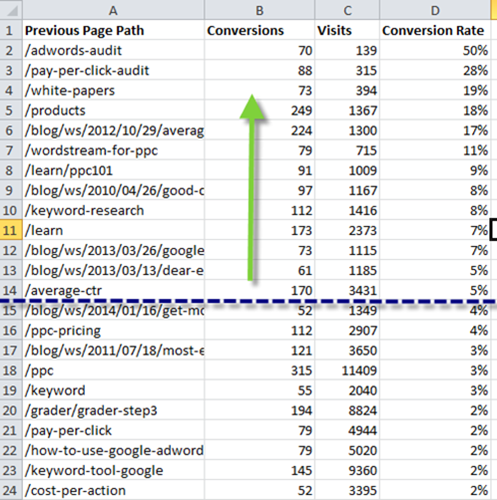
Task: Select the /average-ctr cell
Action: coord(113,290)
